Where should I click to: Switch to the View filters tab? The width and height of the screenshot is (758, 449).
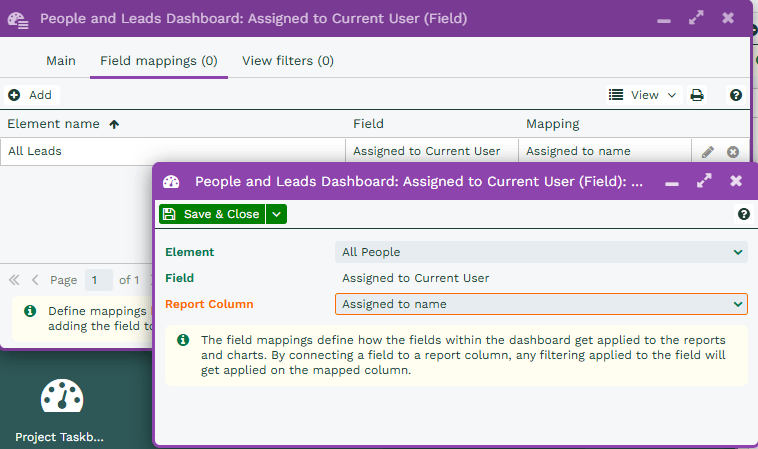click(x=288, y=61)
